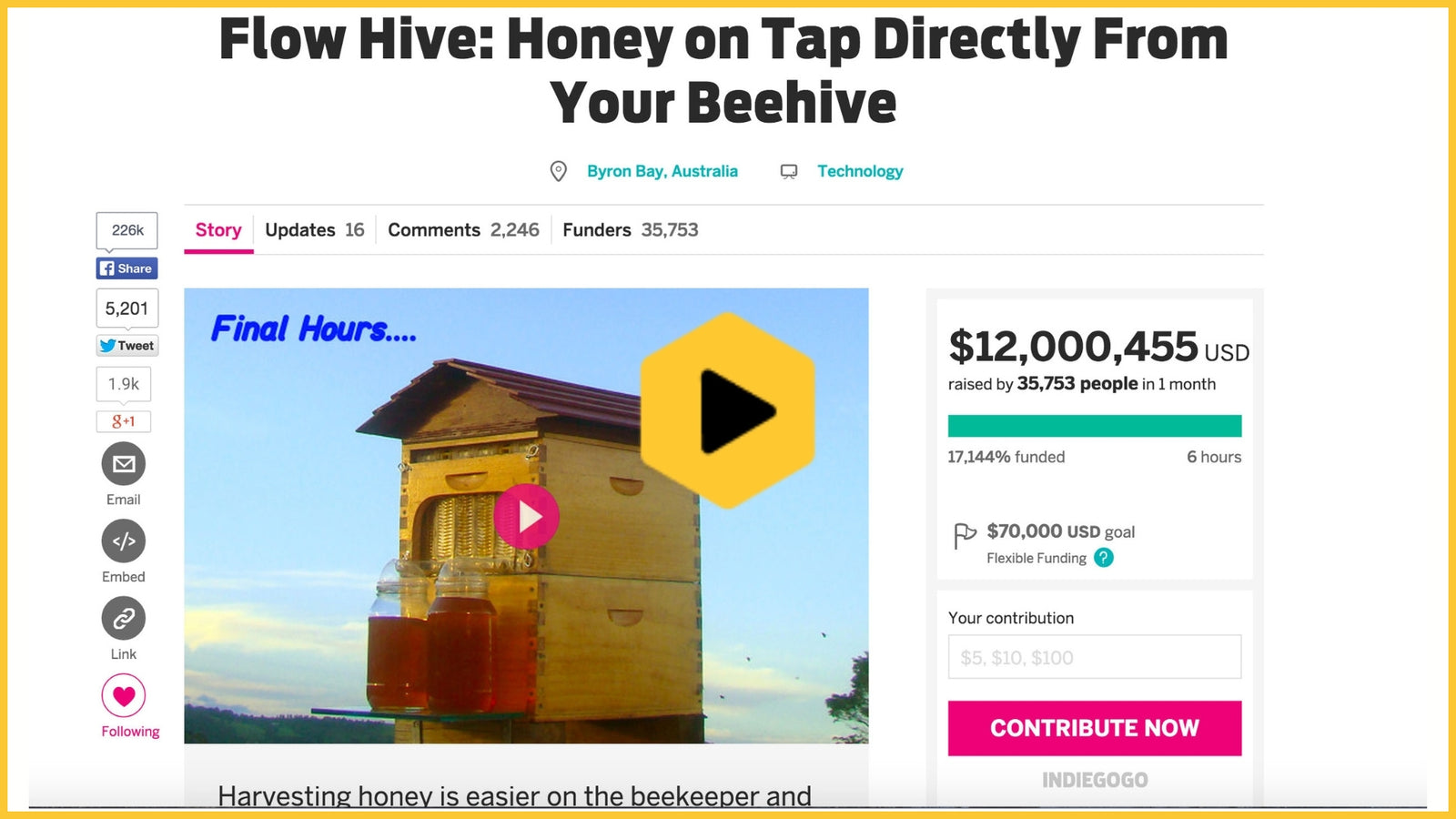Click the Flexible Funding help icon
The height and width of the screenshot is (819, 1456).
[x=1104, y=558]
